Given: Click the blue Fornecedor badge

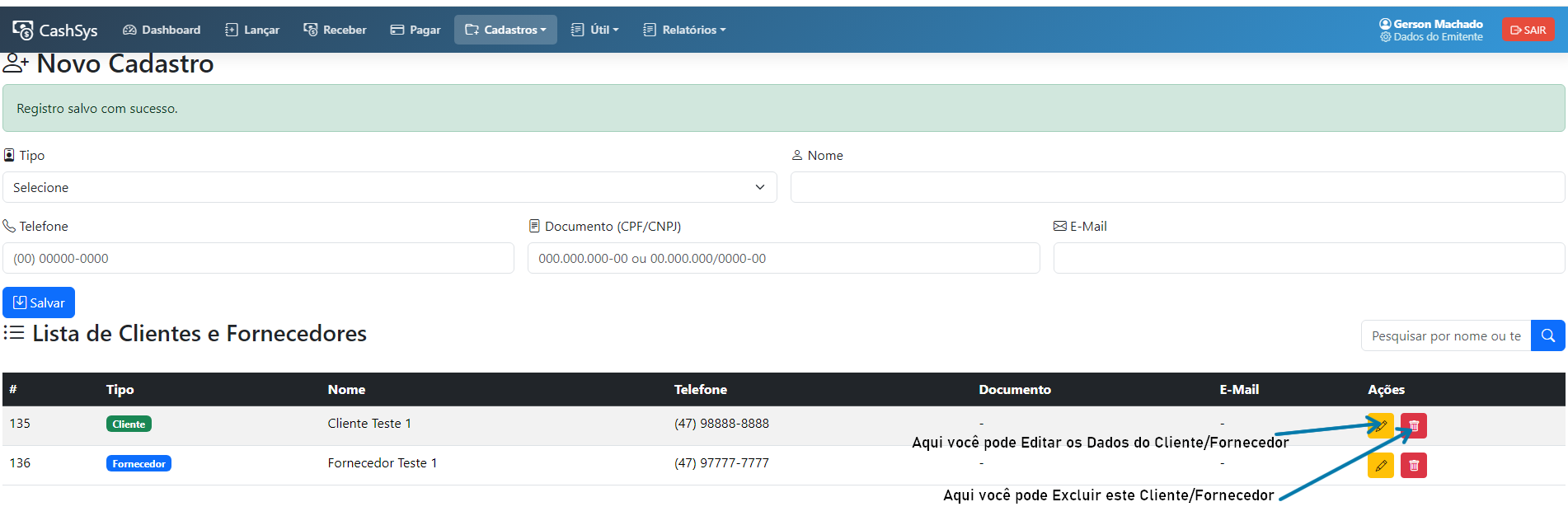Looking at the screenshot, I should pyautogui.click(x=138, y=463).
